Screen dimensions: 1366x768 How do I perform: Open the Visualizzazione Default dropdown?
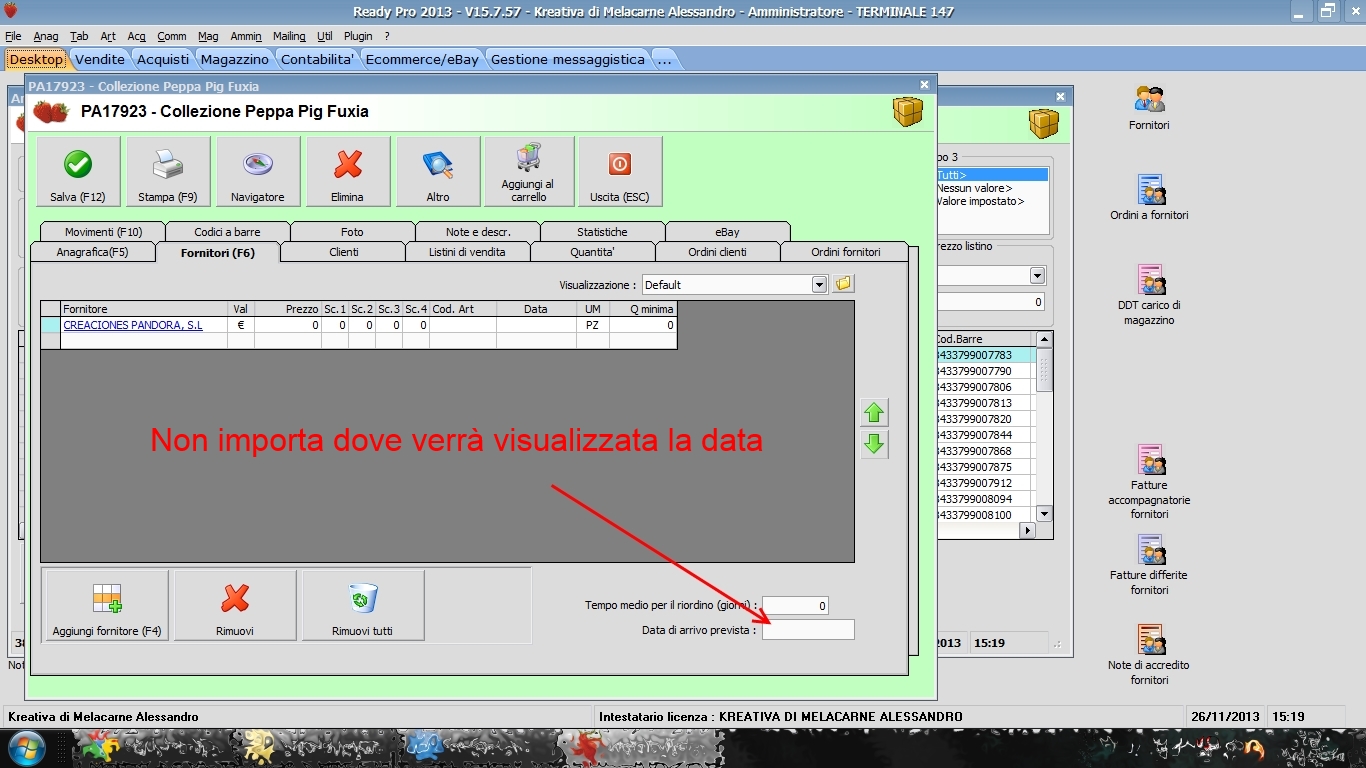[820, 285]
